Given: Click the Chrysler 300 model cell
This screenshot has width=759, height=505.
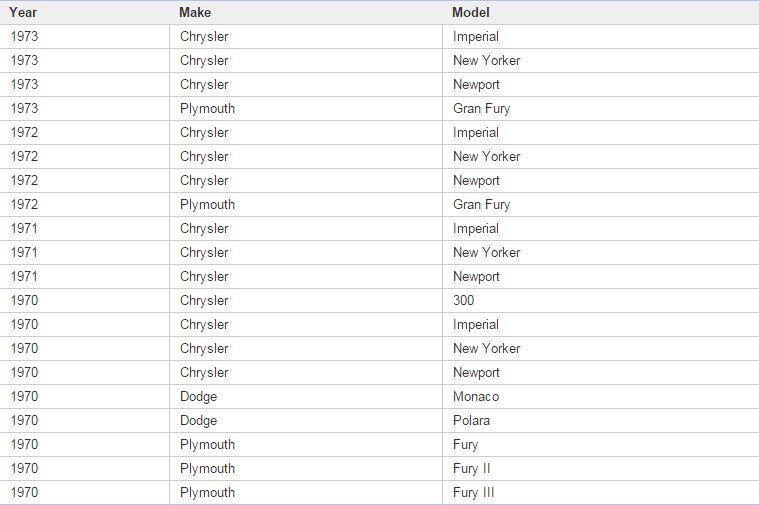Looking at the screenshot, I should point(601,300).
